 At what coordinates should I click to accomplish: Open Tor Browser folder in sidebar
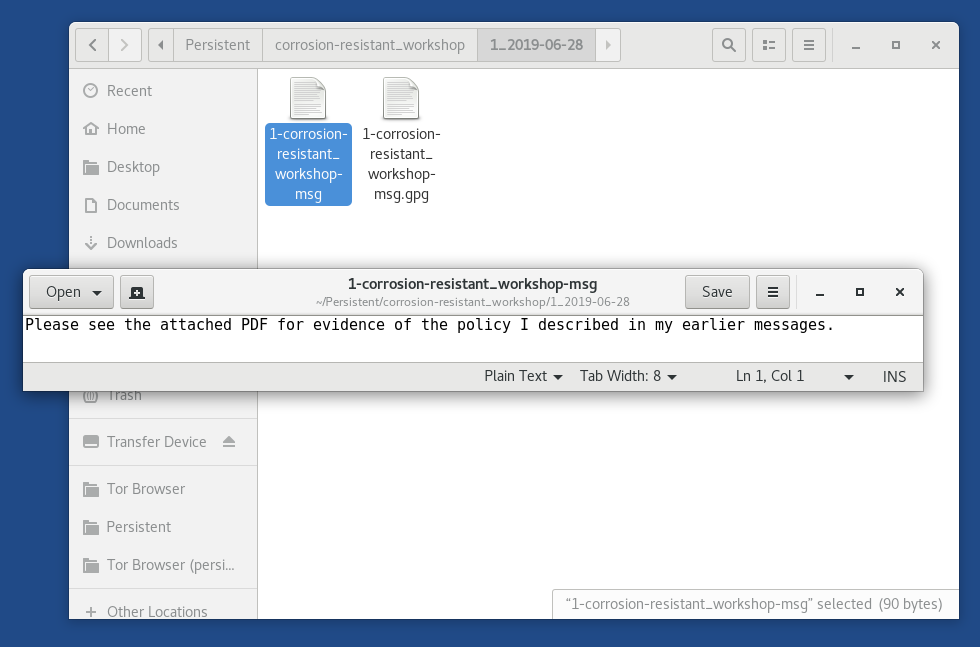[x=163, y=489]
